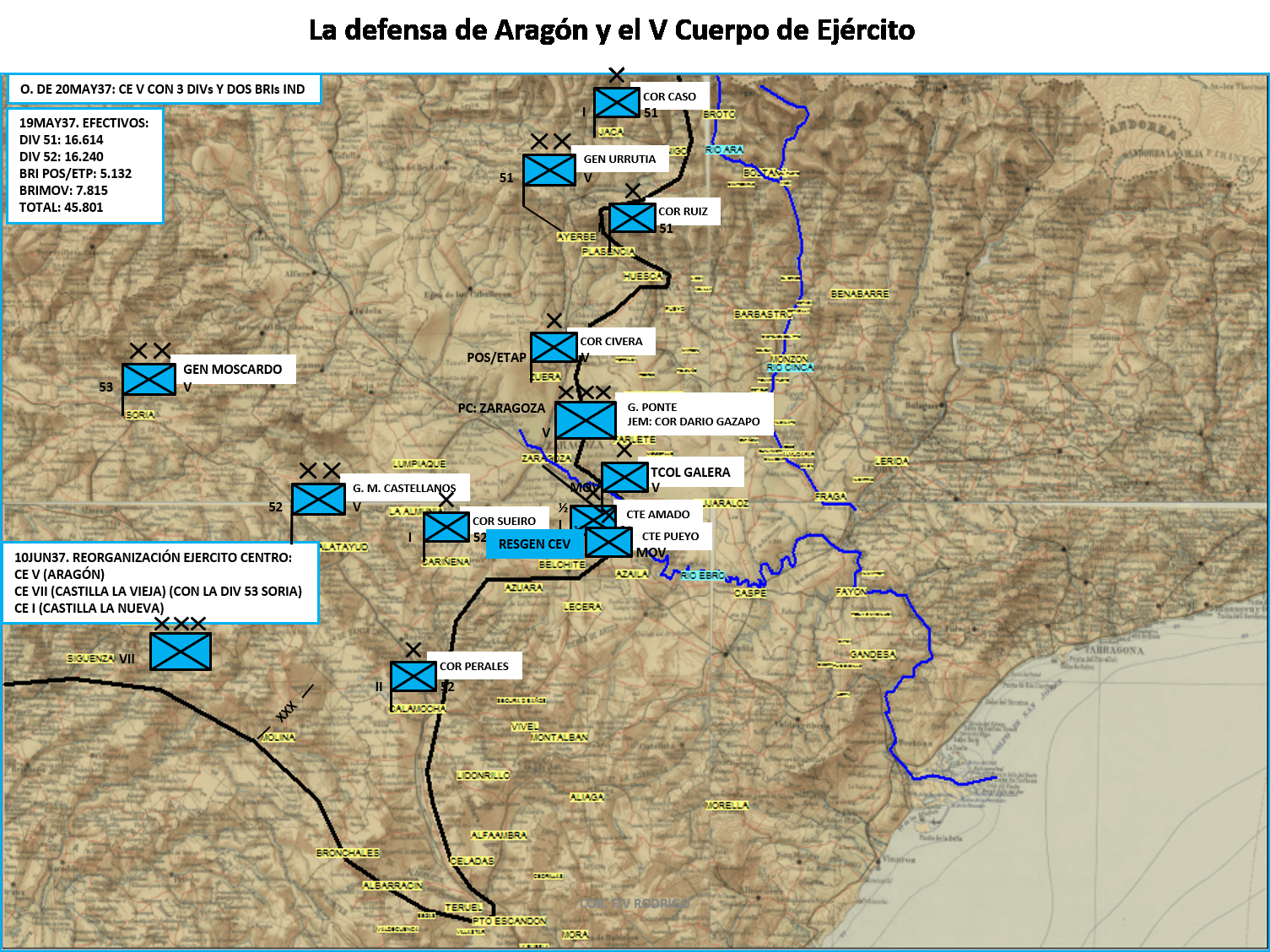Click the COR CASO brigade symbol near Jaca
Screen dimensions: 1270x952
tap(617, 103)
